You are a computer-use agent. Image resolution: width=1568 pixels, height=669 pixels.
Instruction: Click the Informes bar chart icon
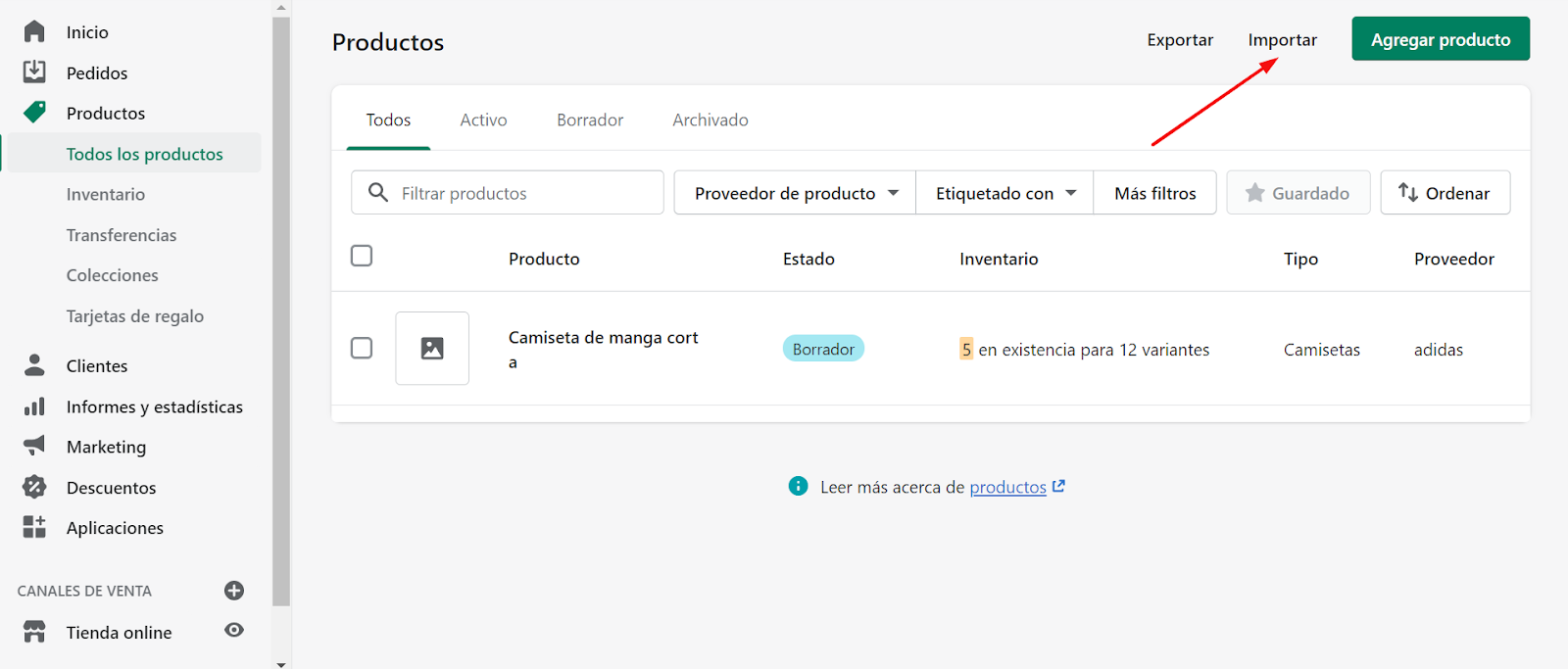(x=34, y=406)
